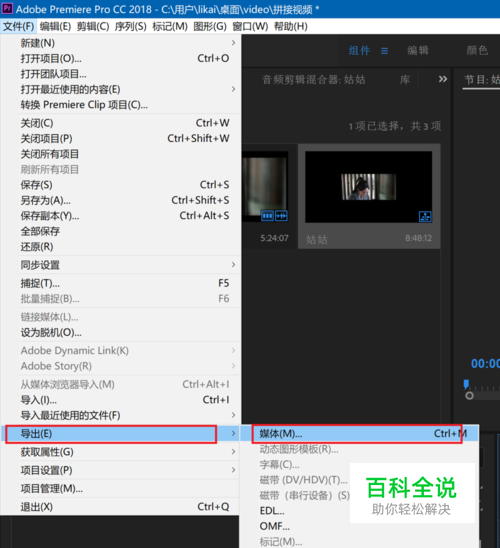500x548 pixels.
Task: Choose 退出(X) to quit Premiere
Action: (x=121, y=507)
